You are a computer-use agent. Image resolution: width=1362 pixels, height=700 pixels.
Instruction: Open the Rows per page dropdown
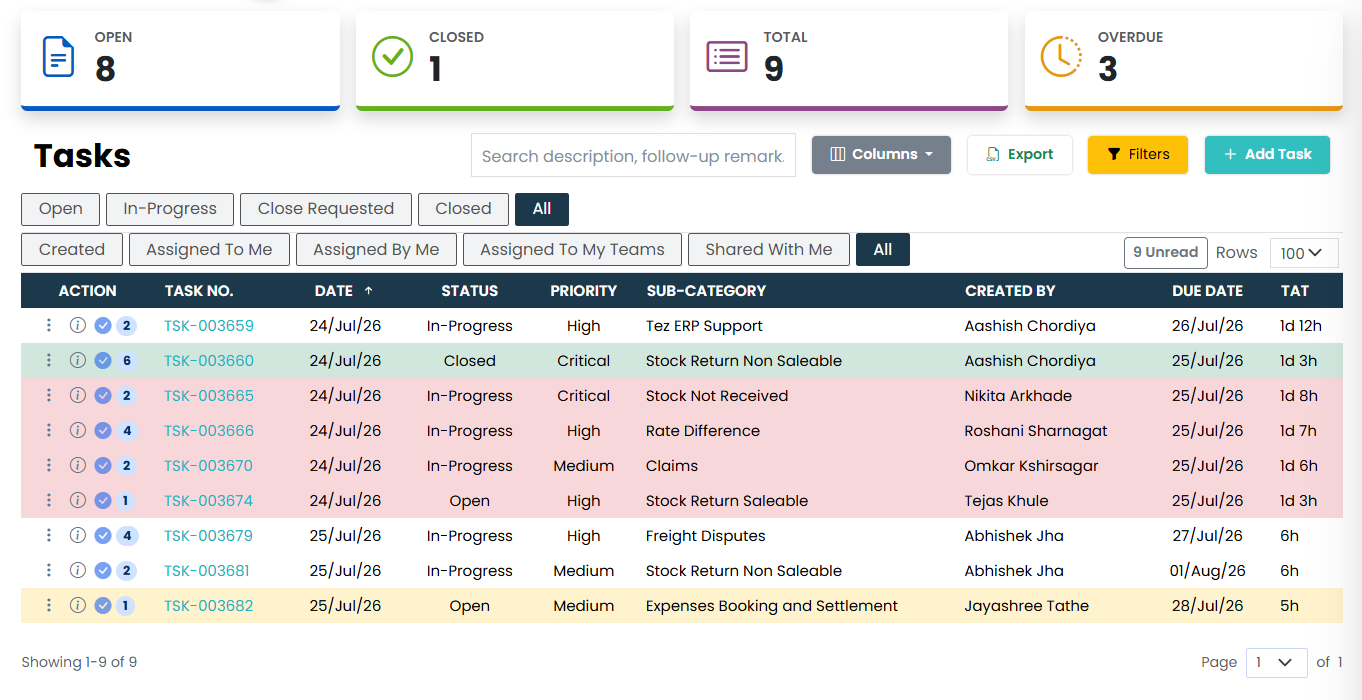point(1302,253)
